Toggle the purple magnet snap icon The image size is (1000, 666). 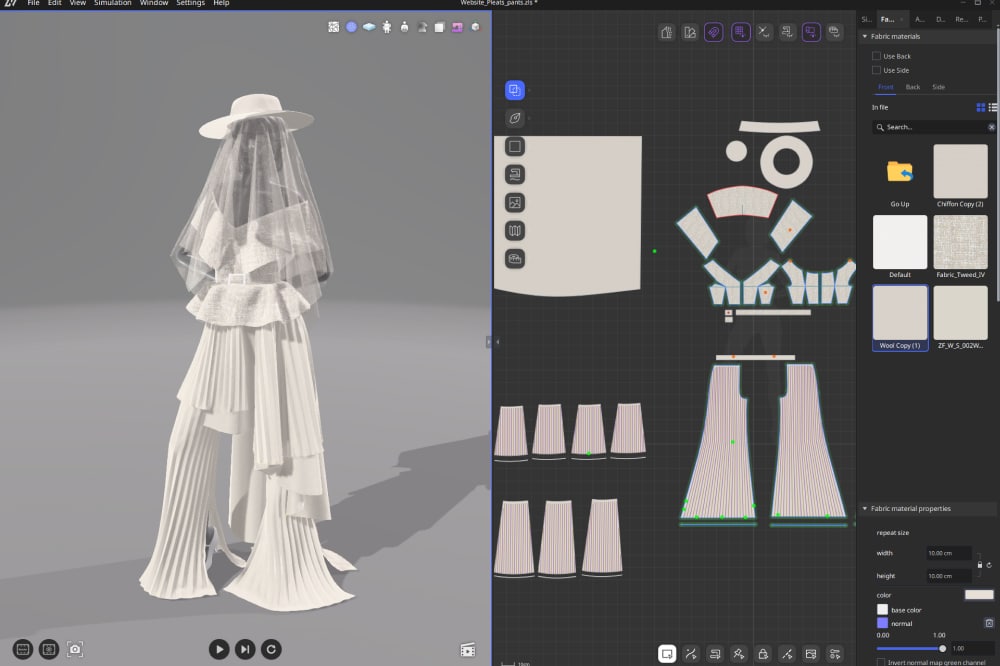[714, 32]
